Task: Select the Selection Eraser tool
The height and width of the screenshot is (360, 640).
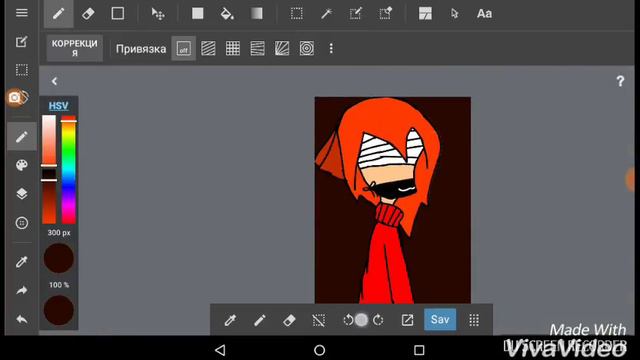Action: (385, 13)
